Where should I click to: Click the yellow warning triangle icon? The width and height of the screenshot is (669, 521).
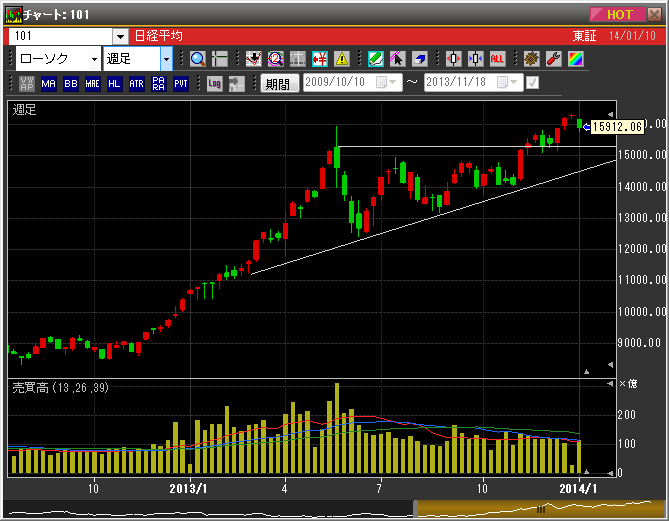click(x=342, y=59)
